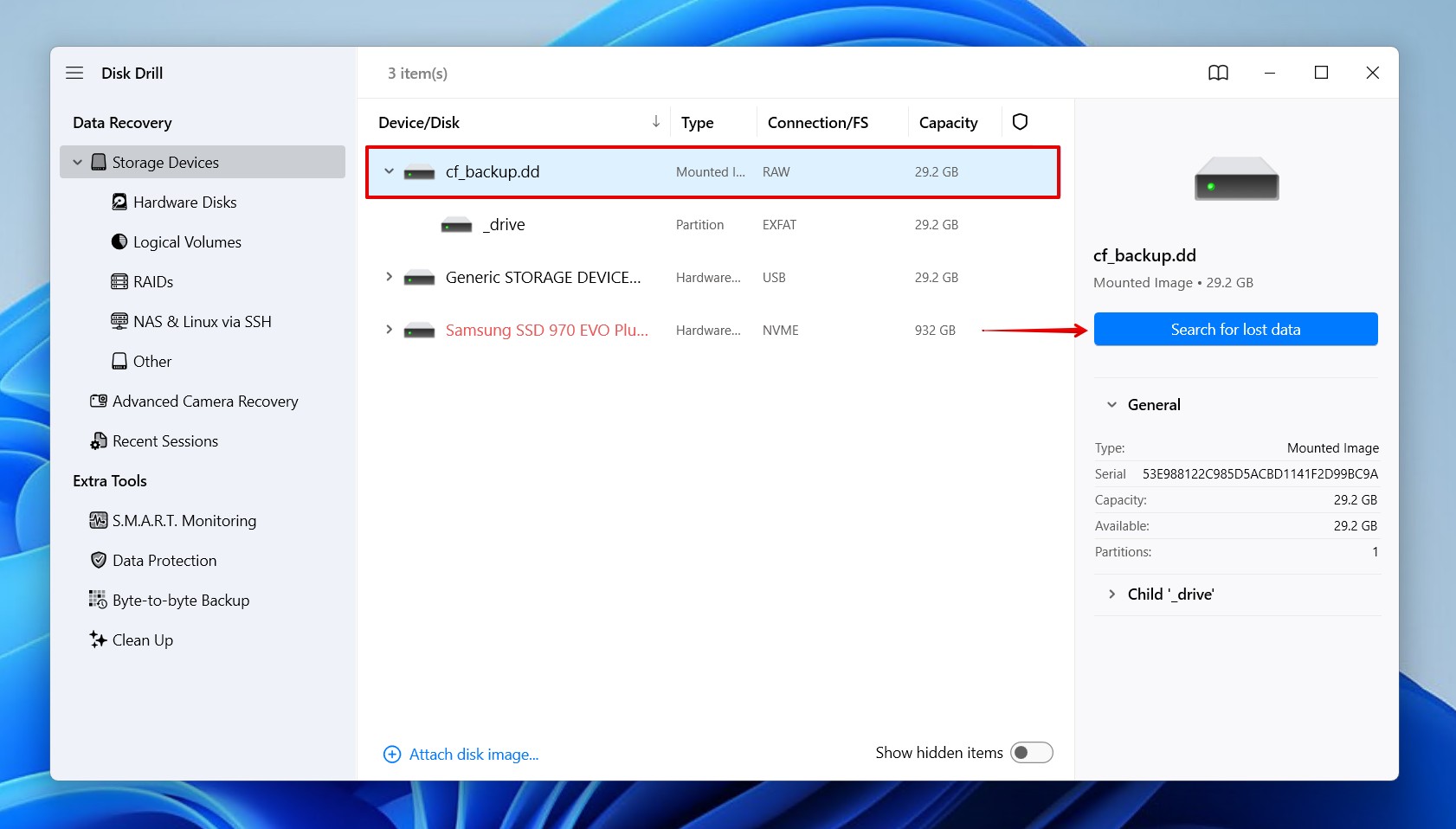This screenshot has height=829, width=1456.
Task: Expand the Child '_drive' section
Action: (1112, 594)
